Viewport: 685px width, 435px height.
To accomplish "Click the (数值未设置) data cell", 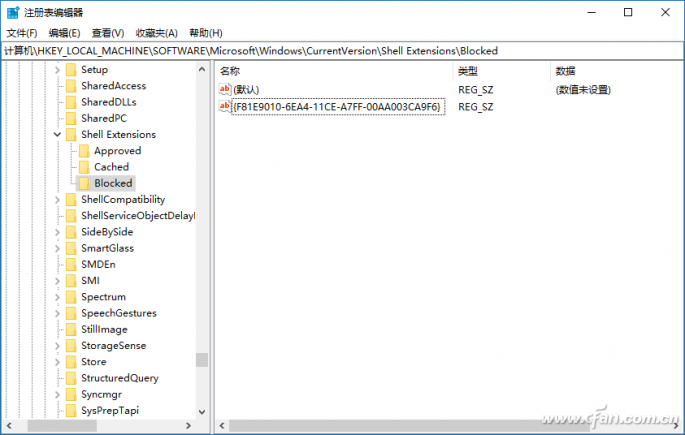I will (x=583, y=90).
